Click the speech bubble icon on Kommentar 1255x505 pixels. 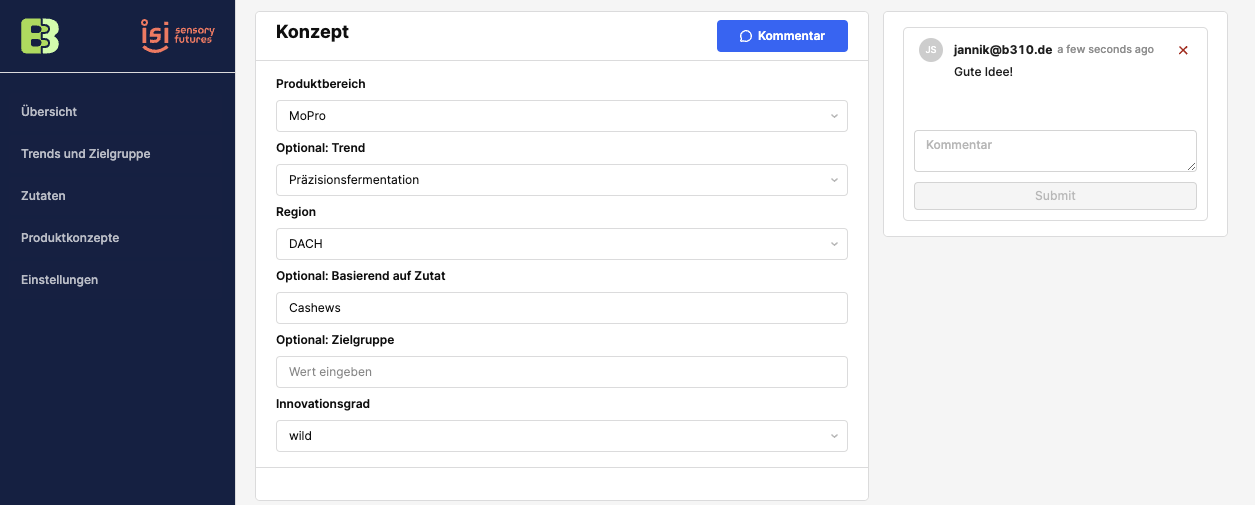745,36
